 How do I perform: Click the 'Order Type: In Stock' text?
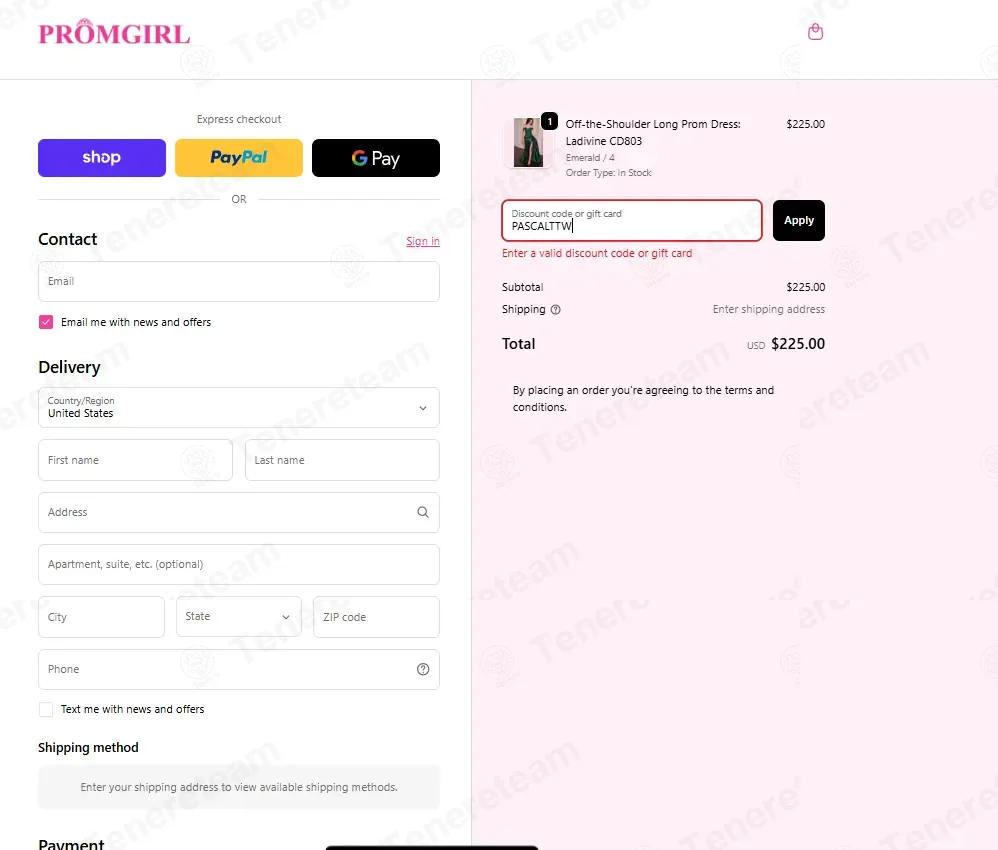(608, 173)
